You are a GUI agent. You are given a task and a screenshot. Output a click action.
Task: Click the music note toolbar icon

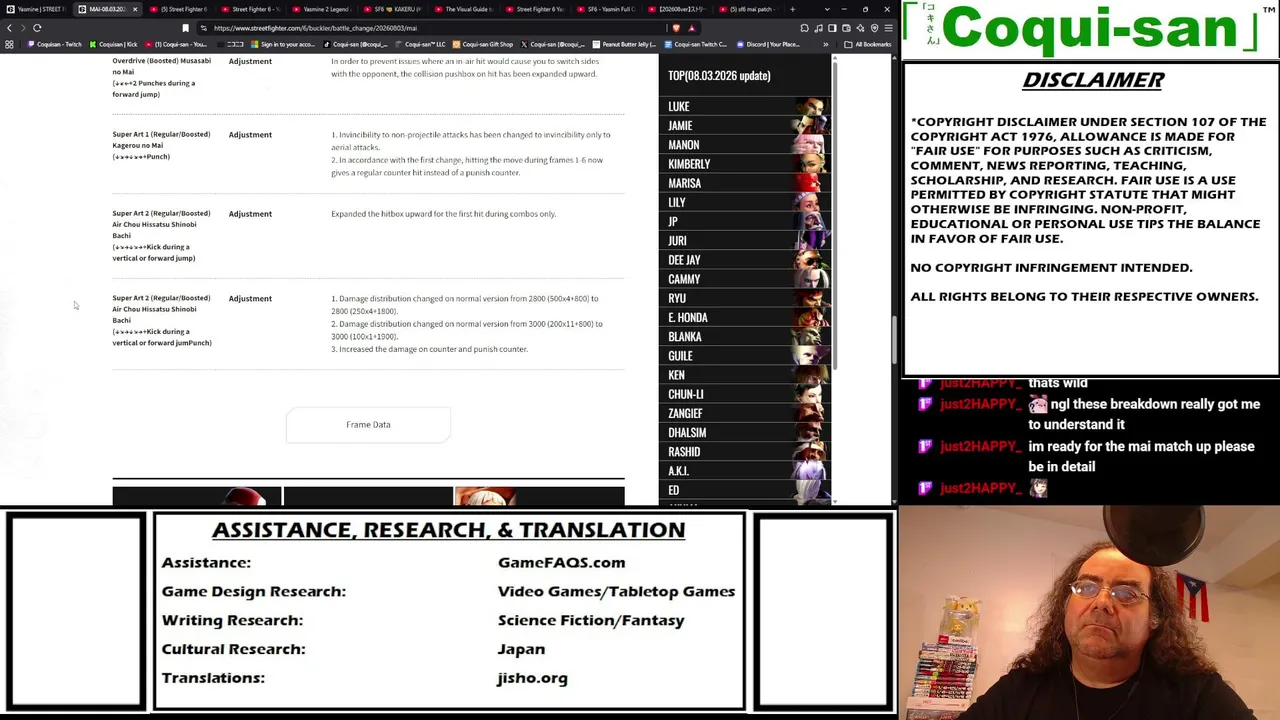819,28
